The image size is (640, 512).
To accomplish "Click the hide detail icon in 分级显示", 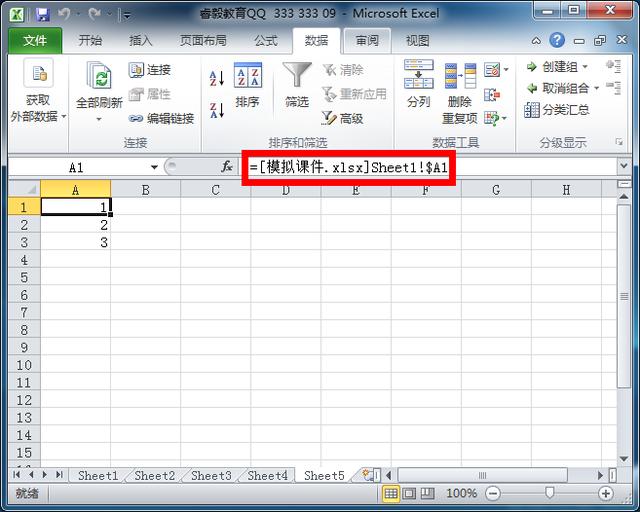I will click(x=613, y=88).
